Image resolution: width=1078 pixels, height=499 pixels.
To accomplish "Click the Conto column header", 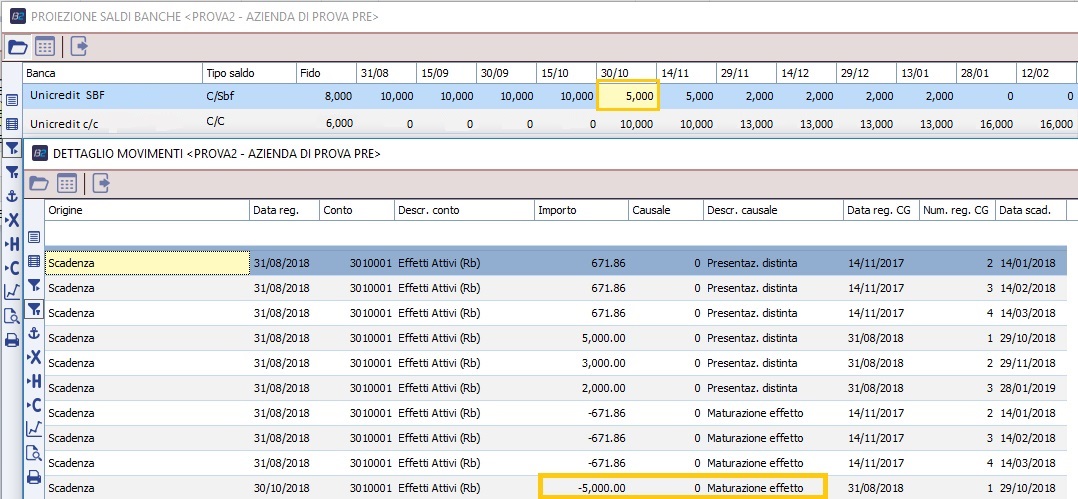I will click(358, 210).
